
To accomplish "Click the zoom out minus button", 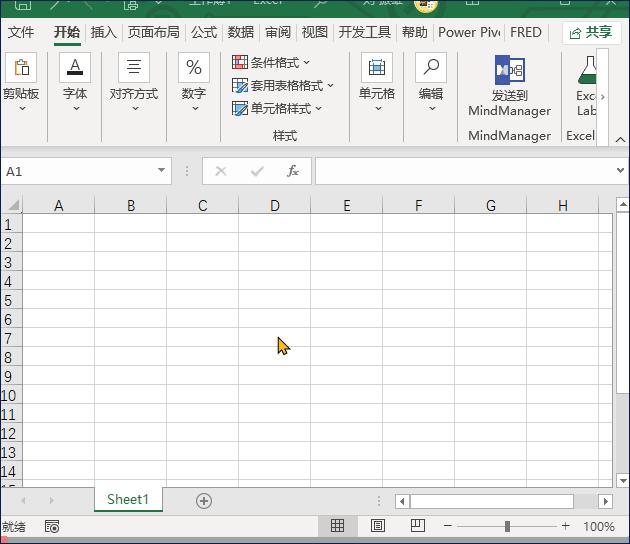I will tap(448, 526).
